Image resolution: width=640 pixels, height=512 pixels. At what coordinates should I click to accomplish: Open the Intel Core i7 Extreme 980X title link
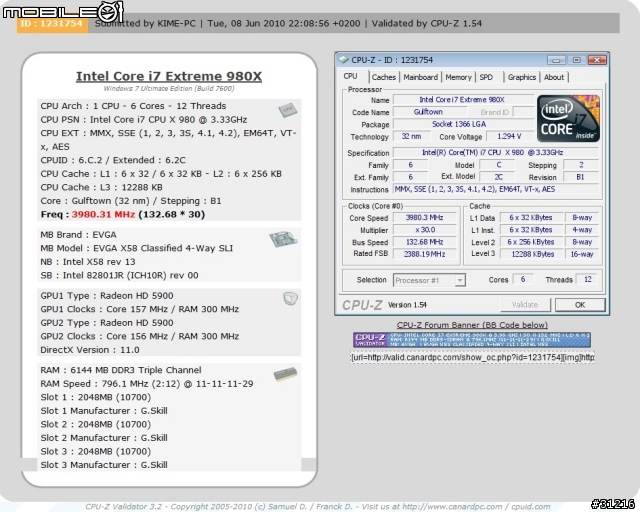[x=169, y=76]
